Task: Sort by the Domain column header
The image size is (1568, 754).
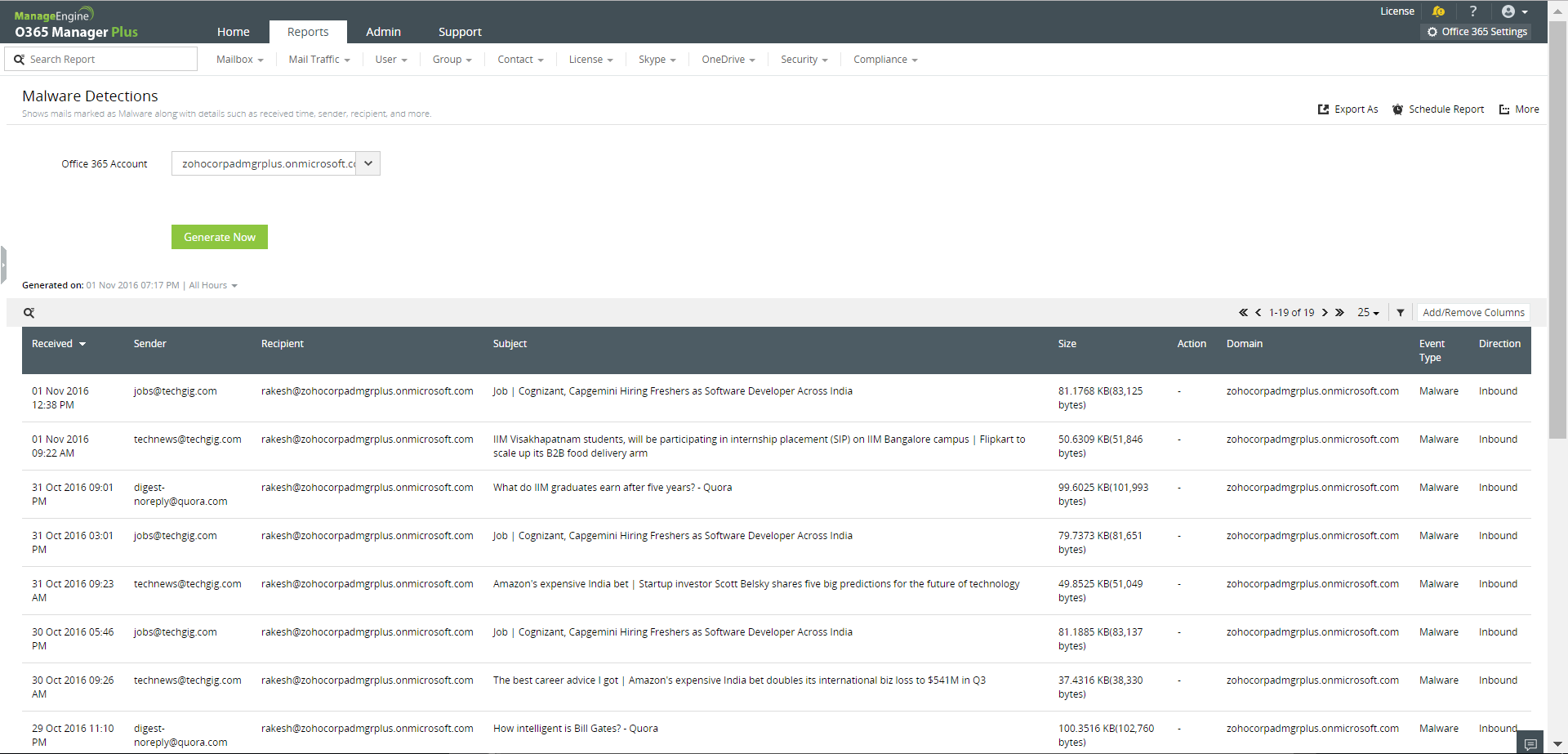Action: pyautogui.click(x=1245, y=344)
